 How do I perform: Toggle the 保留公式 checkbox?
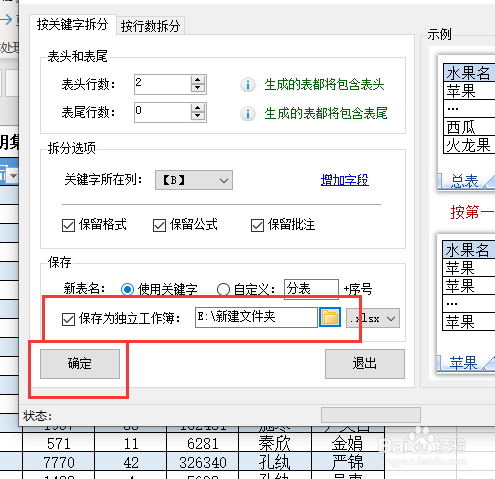[159, 225]
